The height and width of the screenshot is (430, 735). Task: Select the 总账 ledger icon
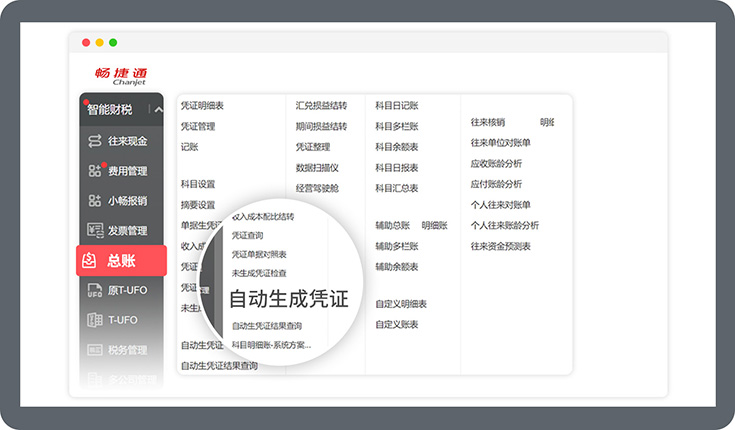91,261
